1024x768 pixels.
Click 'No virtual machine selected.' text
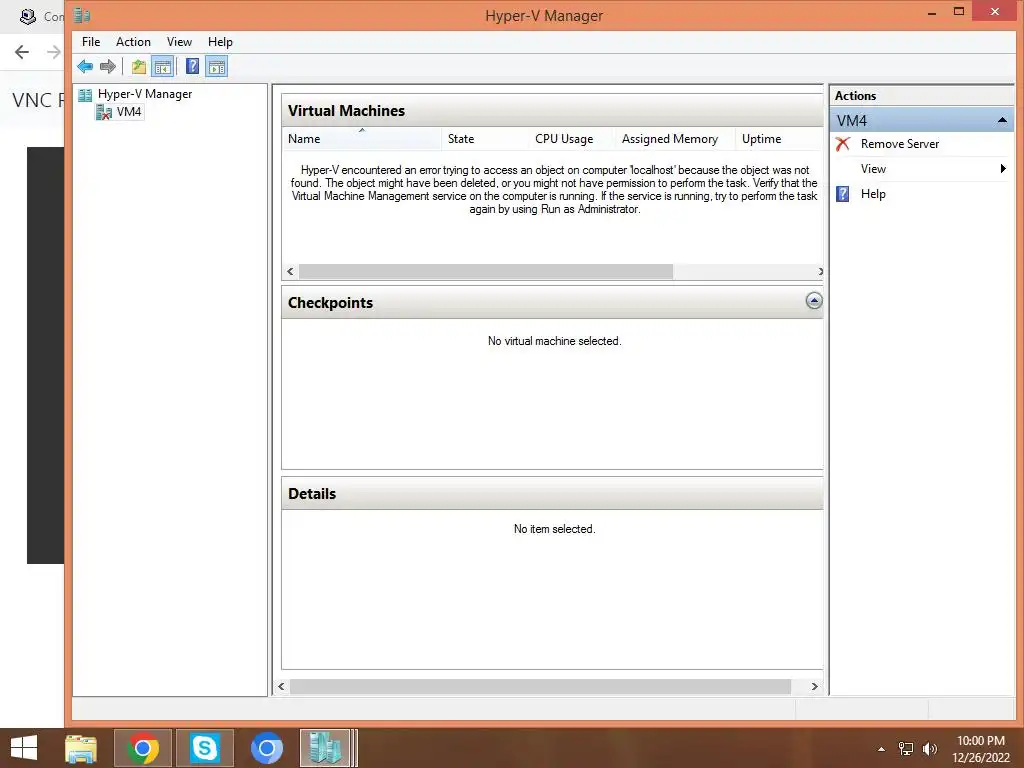pyautogui.click(x=554, y=341)
